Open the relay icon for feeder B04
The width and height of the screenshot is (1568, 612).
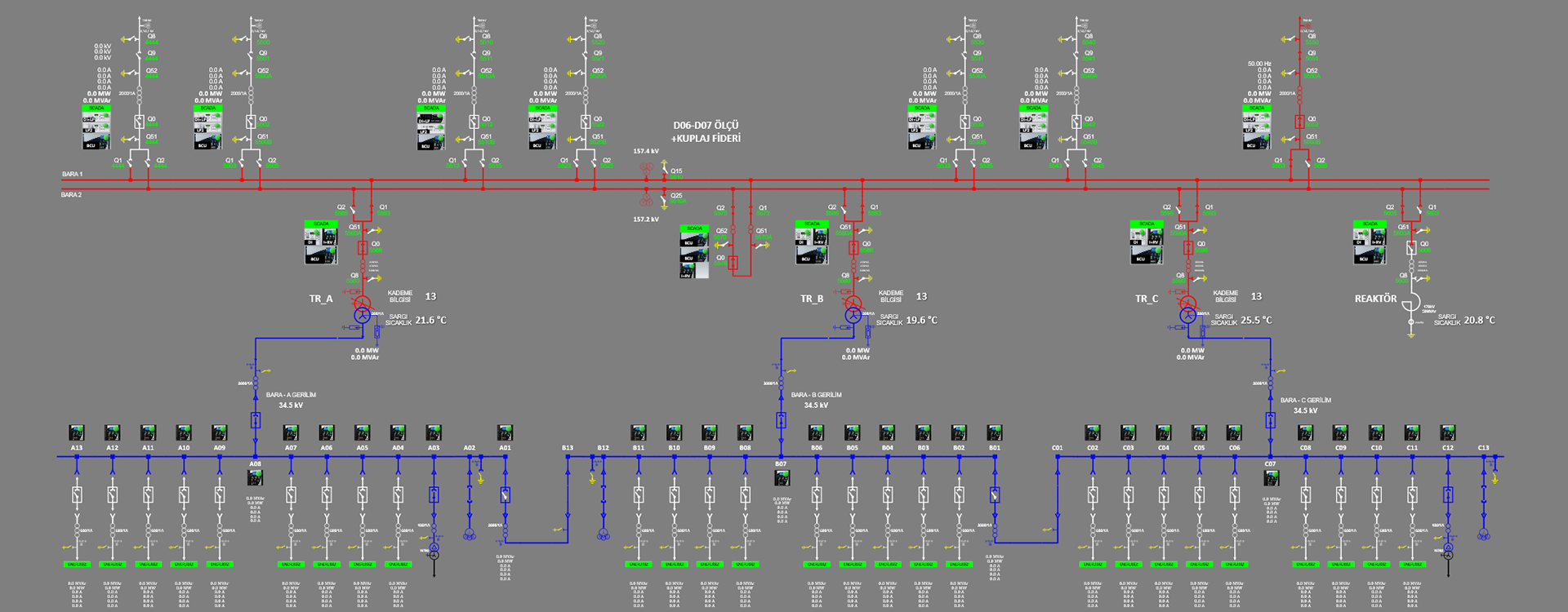point(888,432)
